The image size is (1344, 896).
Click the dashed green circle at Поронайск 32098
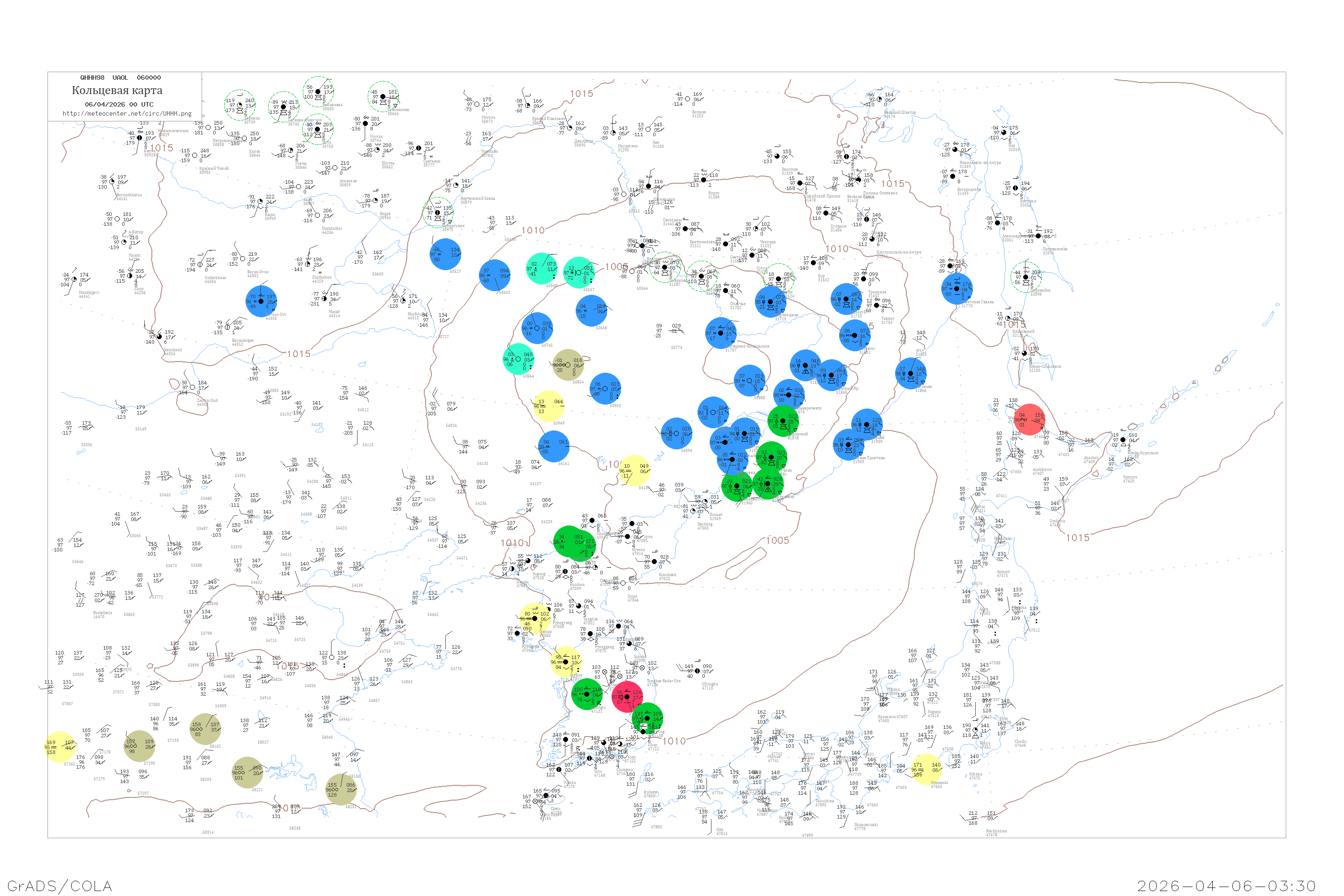pyautogui.click(x=1026, y=277)
